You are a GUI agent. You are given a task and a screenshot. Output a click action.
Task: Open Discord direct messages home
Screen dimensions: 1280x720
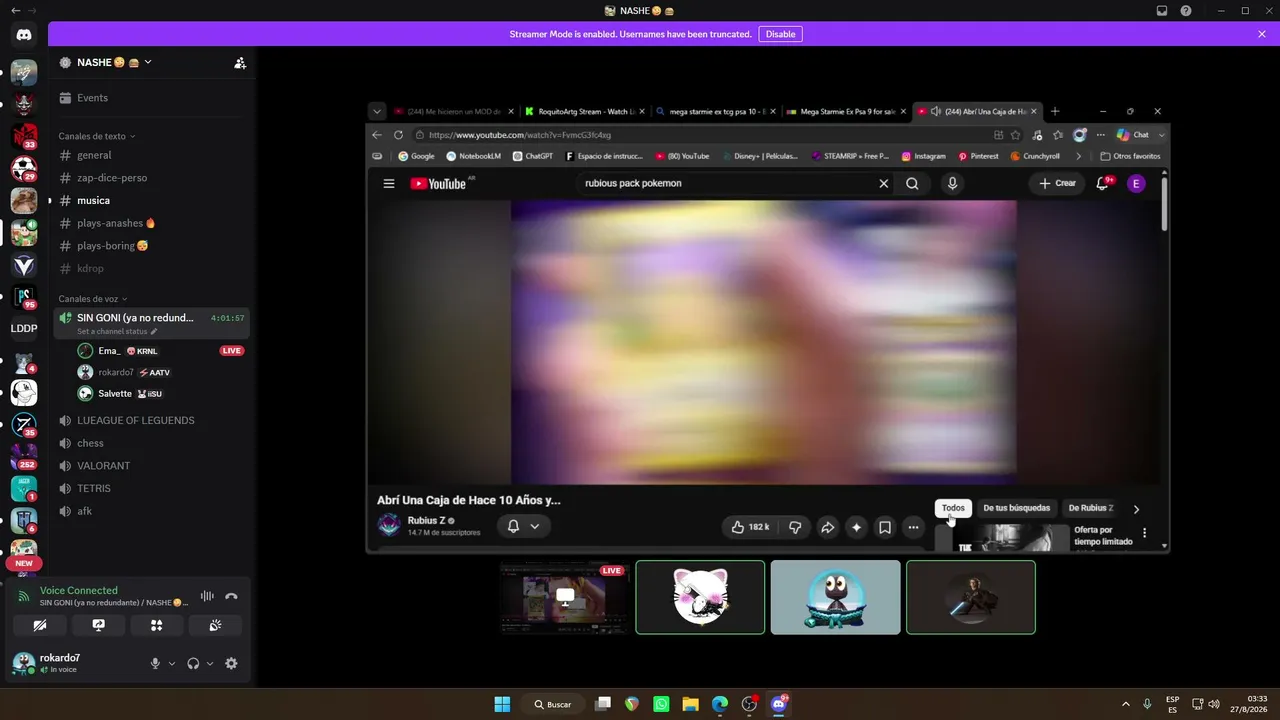[x=24, y=35]
